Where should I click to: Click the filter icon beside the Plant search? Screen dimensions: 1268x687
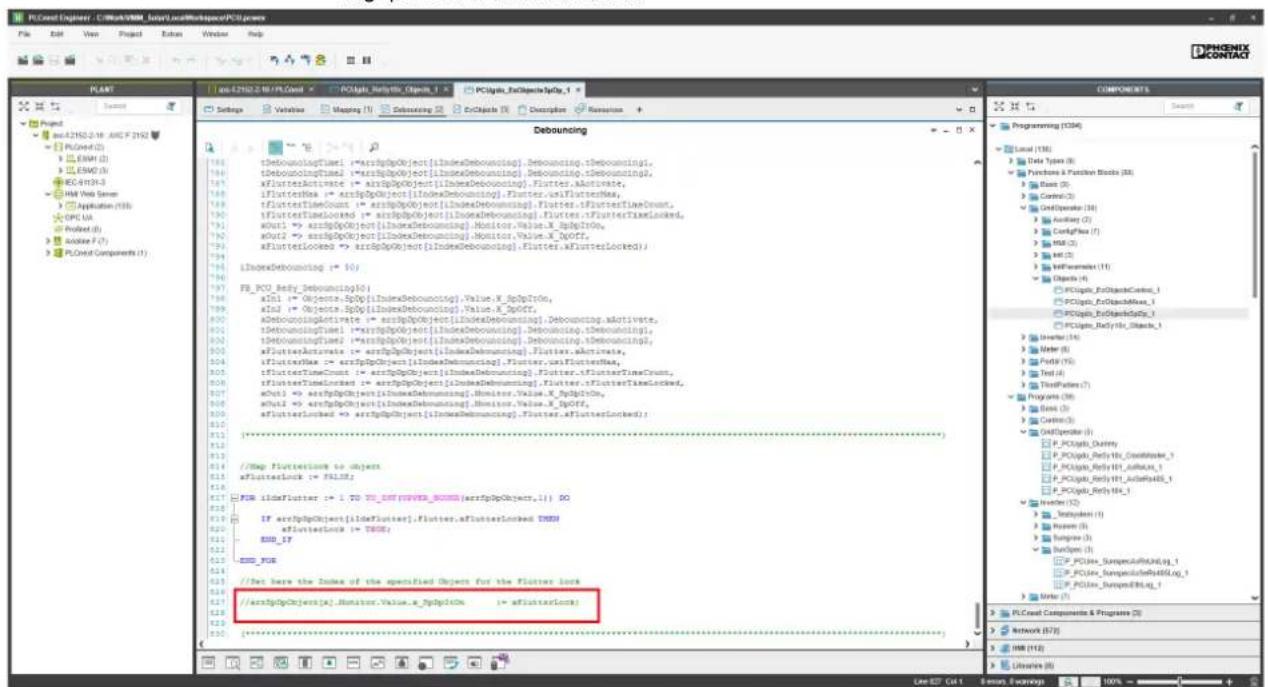pyautogui.click(x=171, y=107)
